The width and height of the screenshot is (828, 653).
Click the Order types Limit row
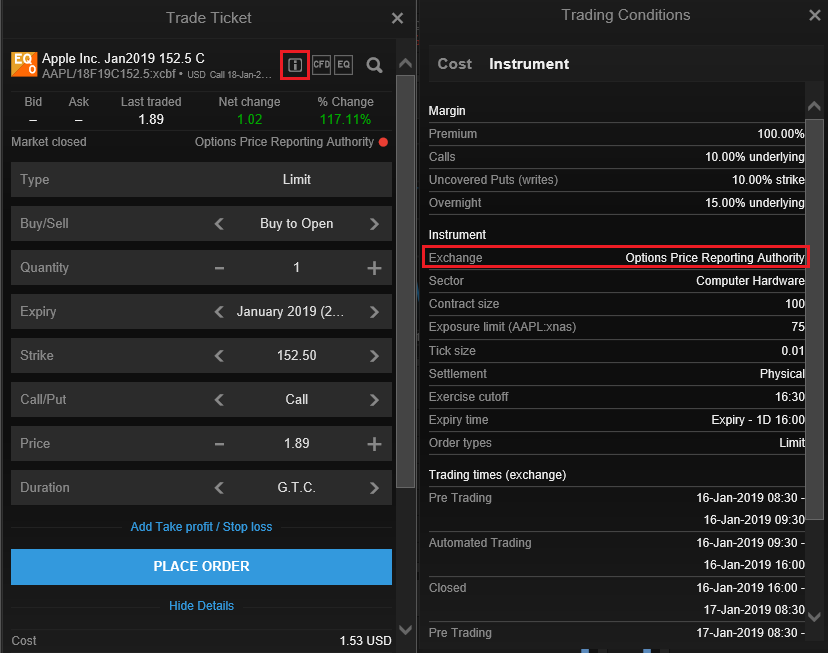coord(616,443)
